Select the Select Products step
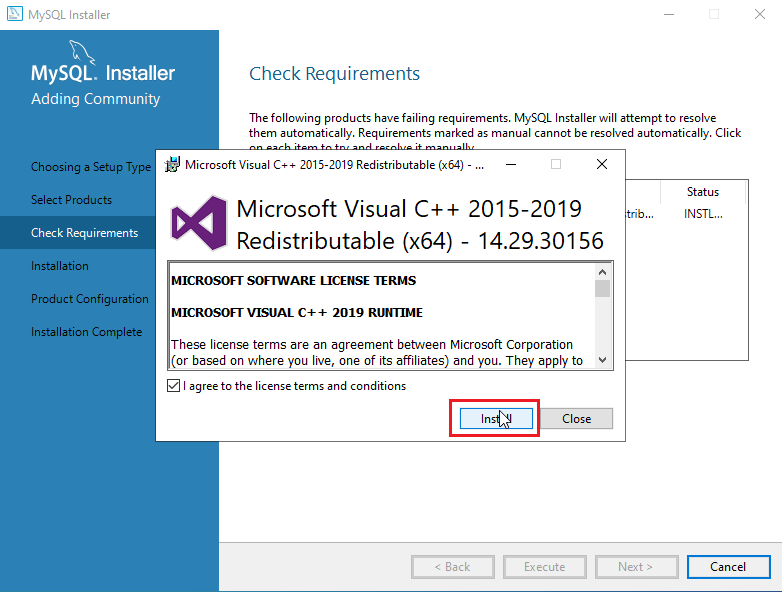Viewport: 782px width, 592px height. (x=71, y=199)
